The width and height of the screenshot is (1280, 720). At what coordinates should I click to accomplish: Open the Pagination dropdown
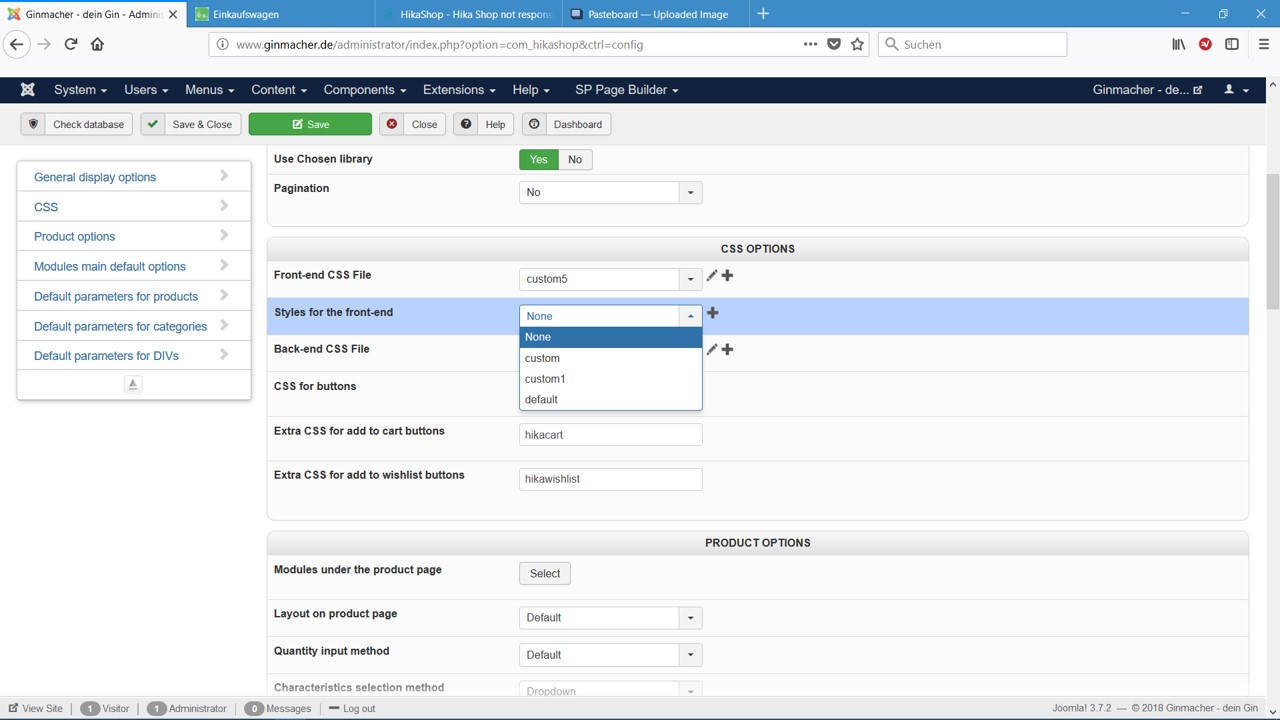[x=610, y=192]
